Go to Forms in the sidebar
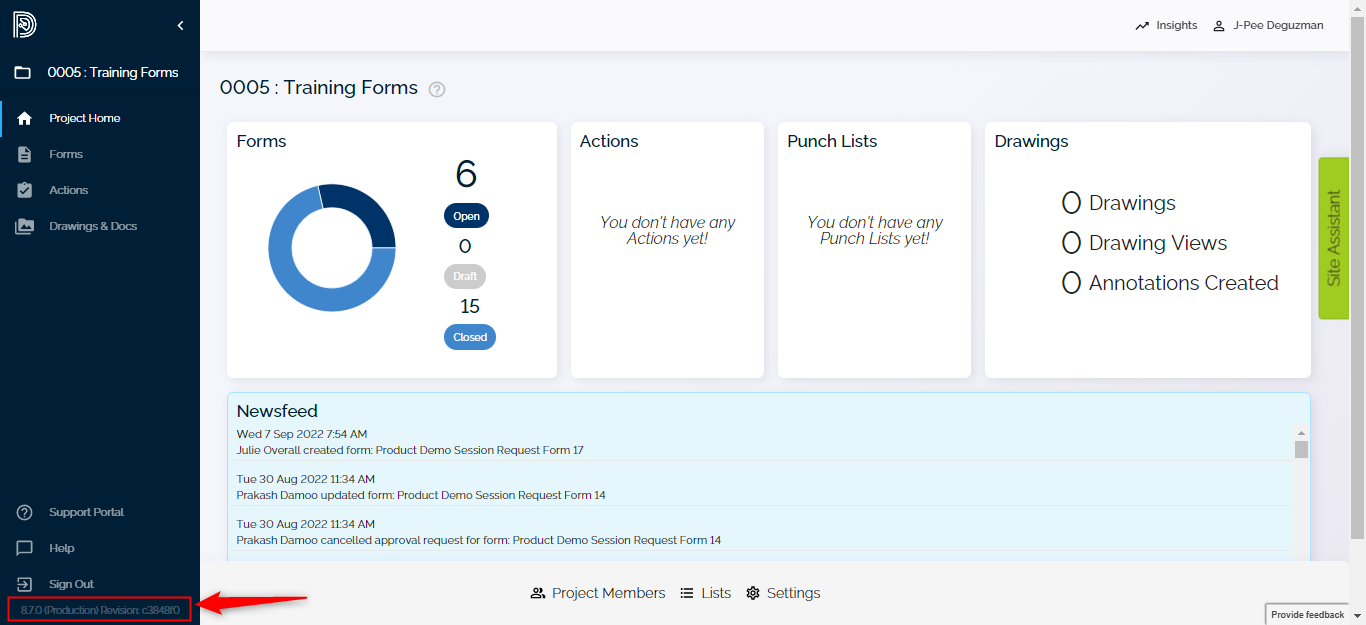 tap(66, 154)
